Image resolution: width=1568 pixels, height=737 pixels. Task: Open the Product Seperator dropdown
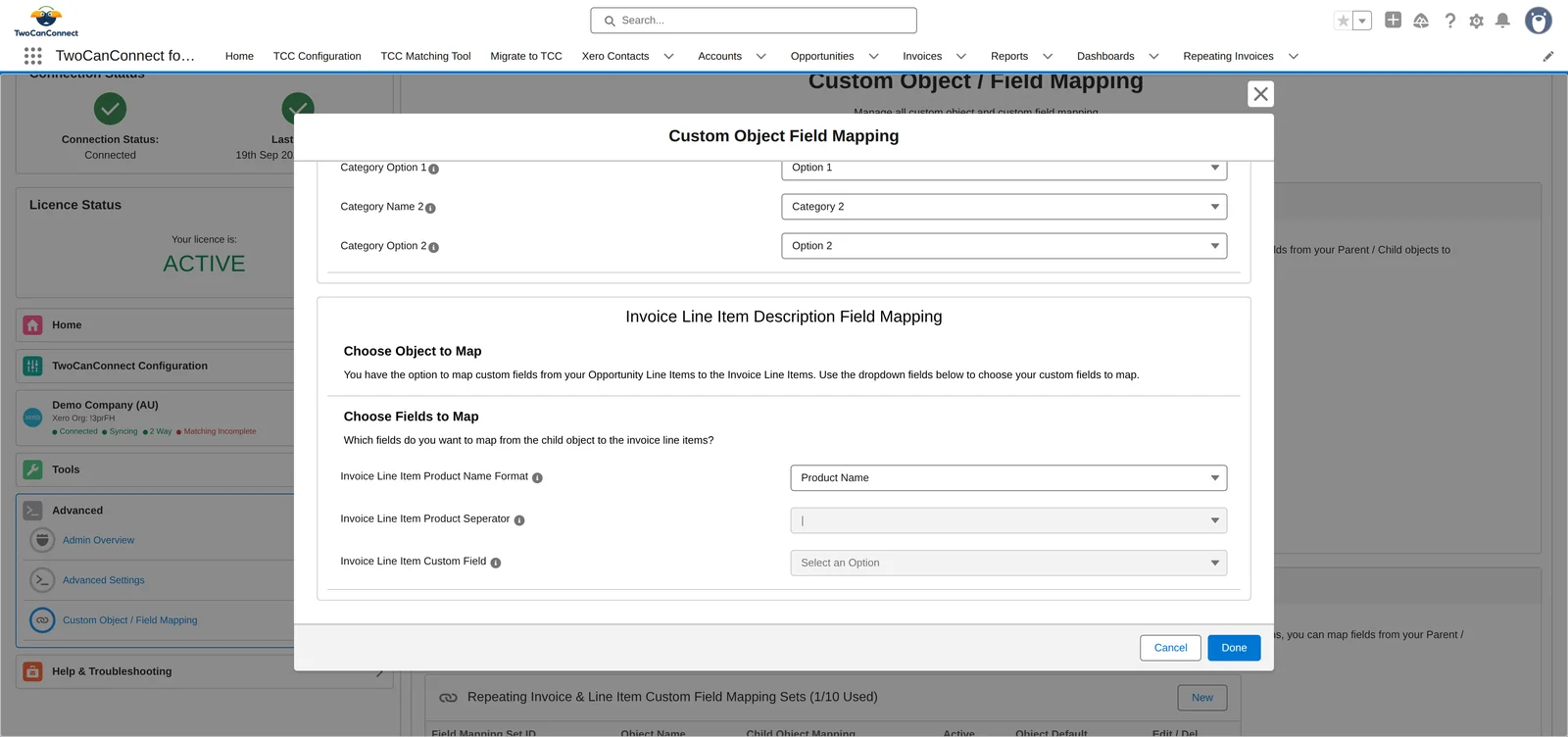1008,520
